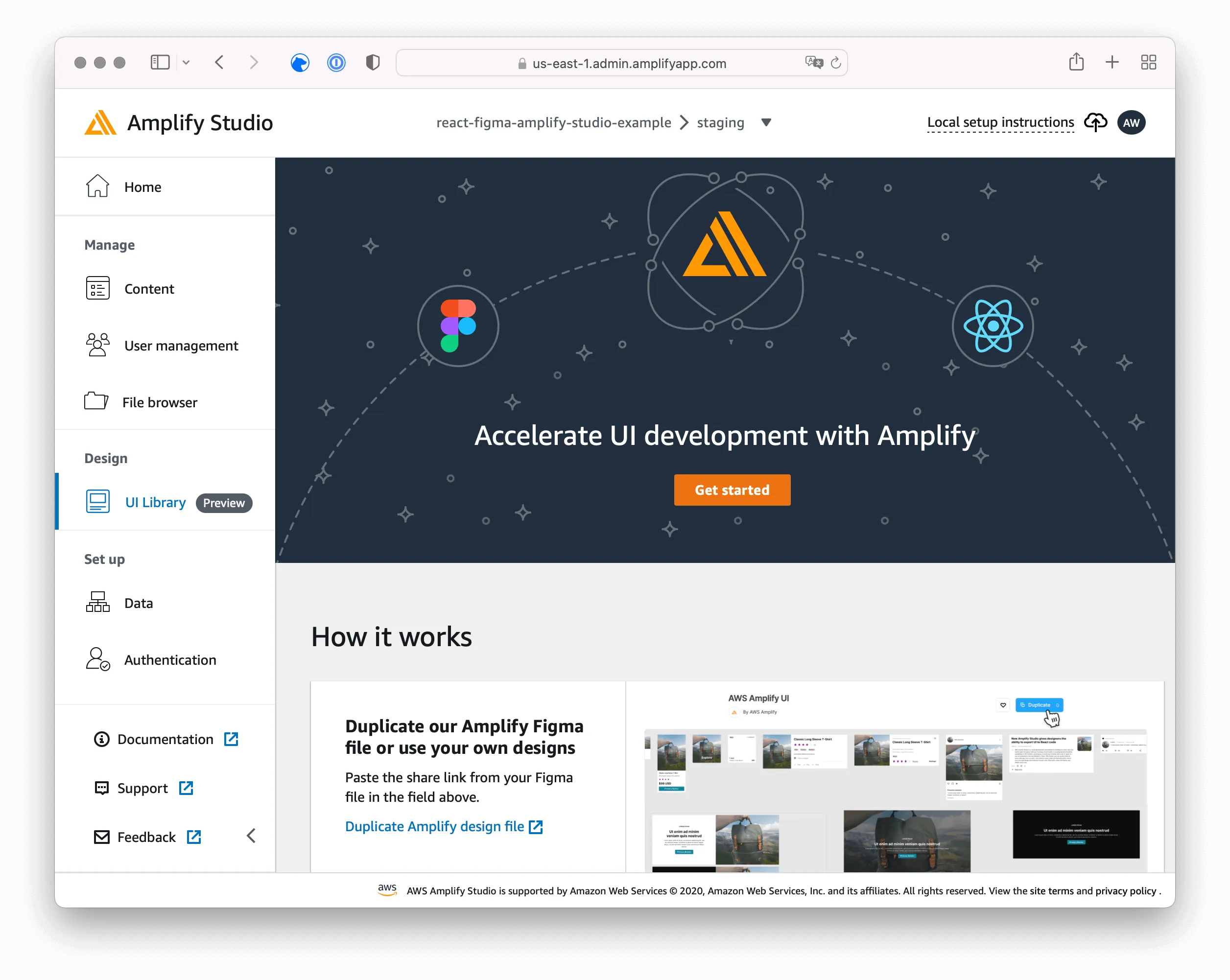The image size is (1230, 980).
Task: Click the Amplify Studio logo icon
Action: click(x=100, y=122)
